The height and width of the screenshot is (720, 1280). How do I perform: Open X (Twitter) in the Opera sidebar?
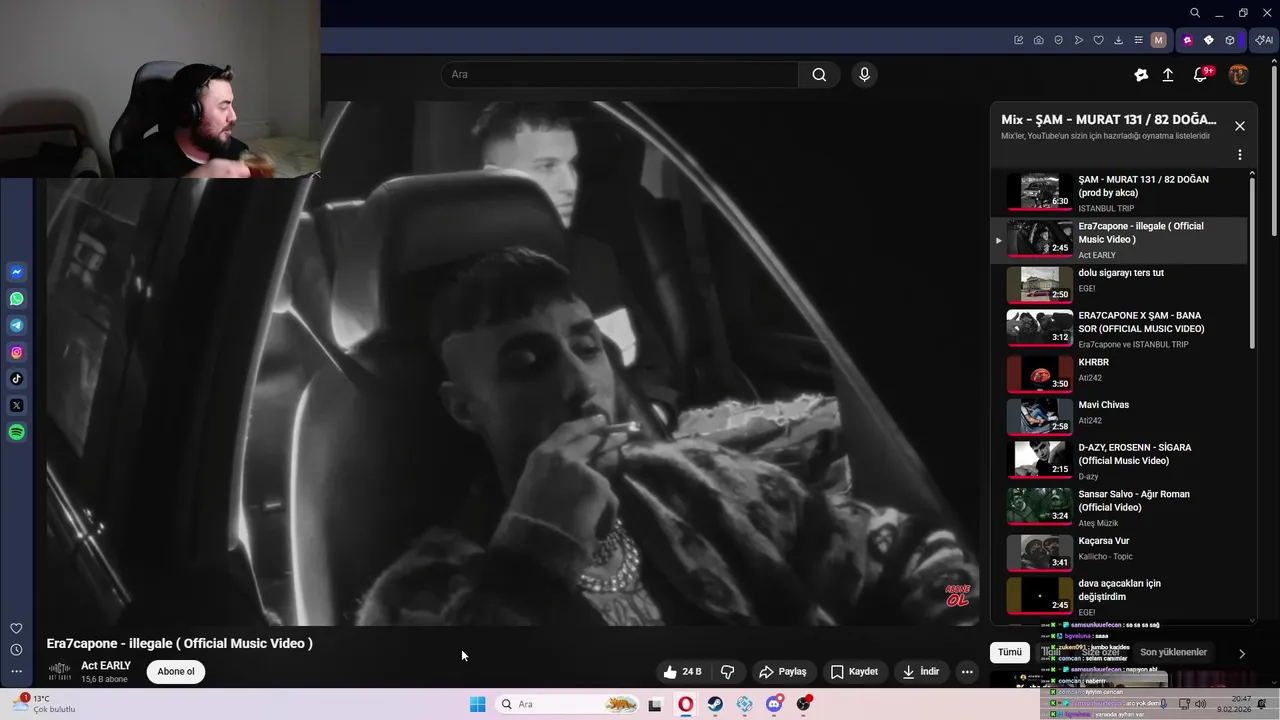17,405
